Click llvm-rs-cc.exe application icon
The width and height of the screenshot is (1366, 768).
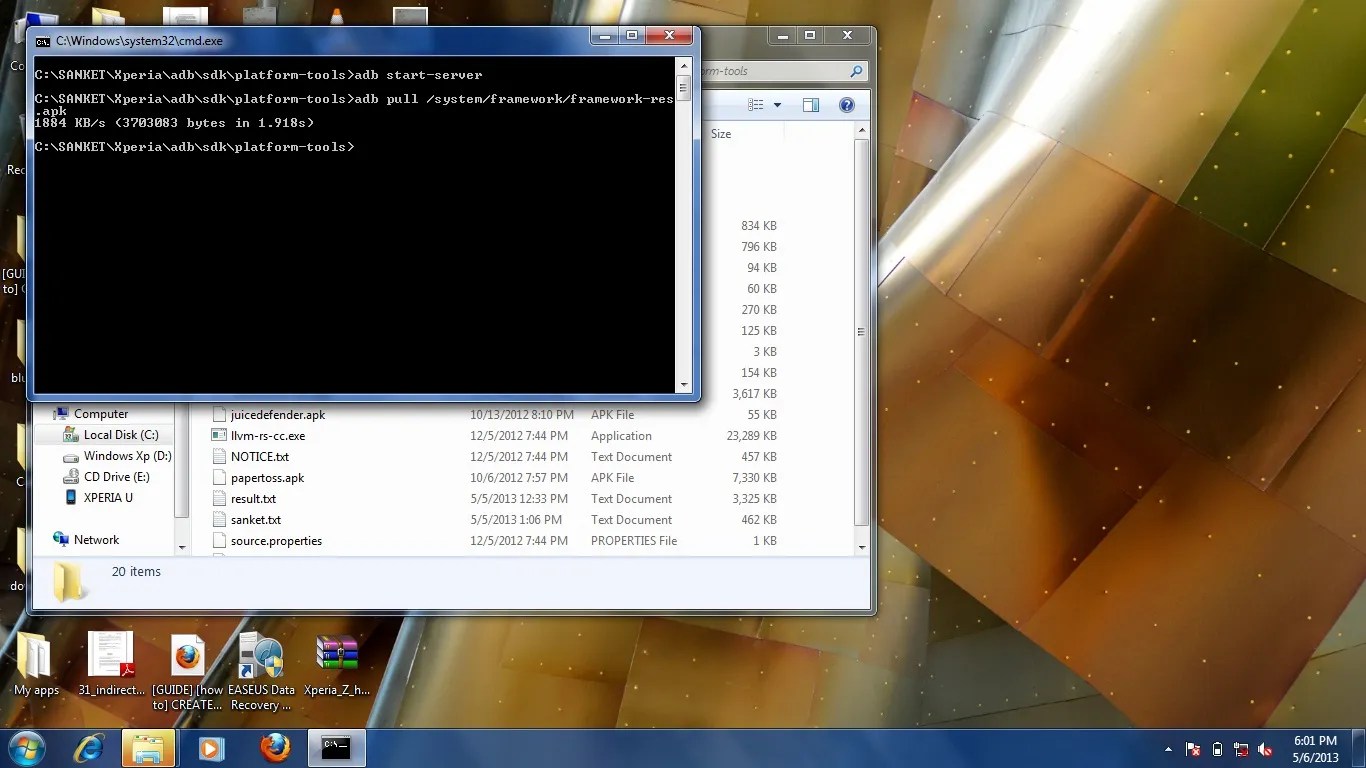click(219, 436)
